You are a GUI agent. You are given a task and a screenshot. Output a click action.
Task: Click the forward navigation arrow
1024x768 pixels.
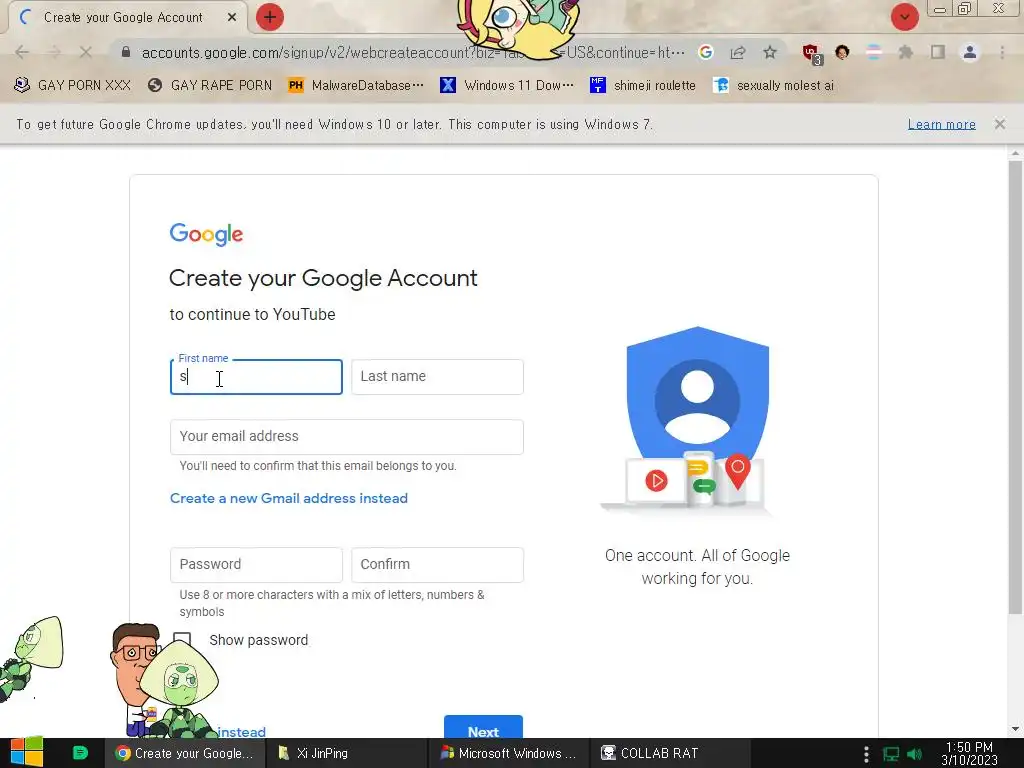pos(54,52)
